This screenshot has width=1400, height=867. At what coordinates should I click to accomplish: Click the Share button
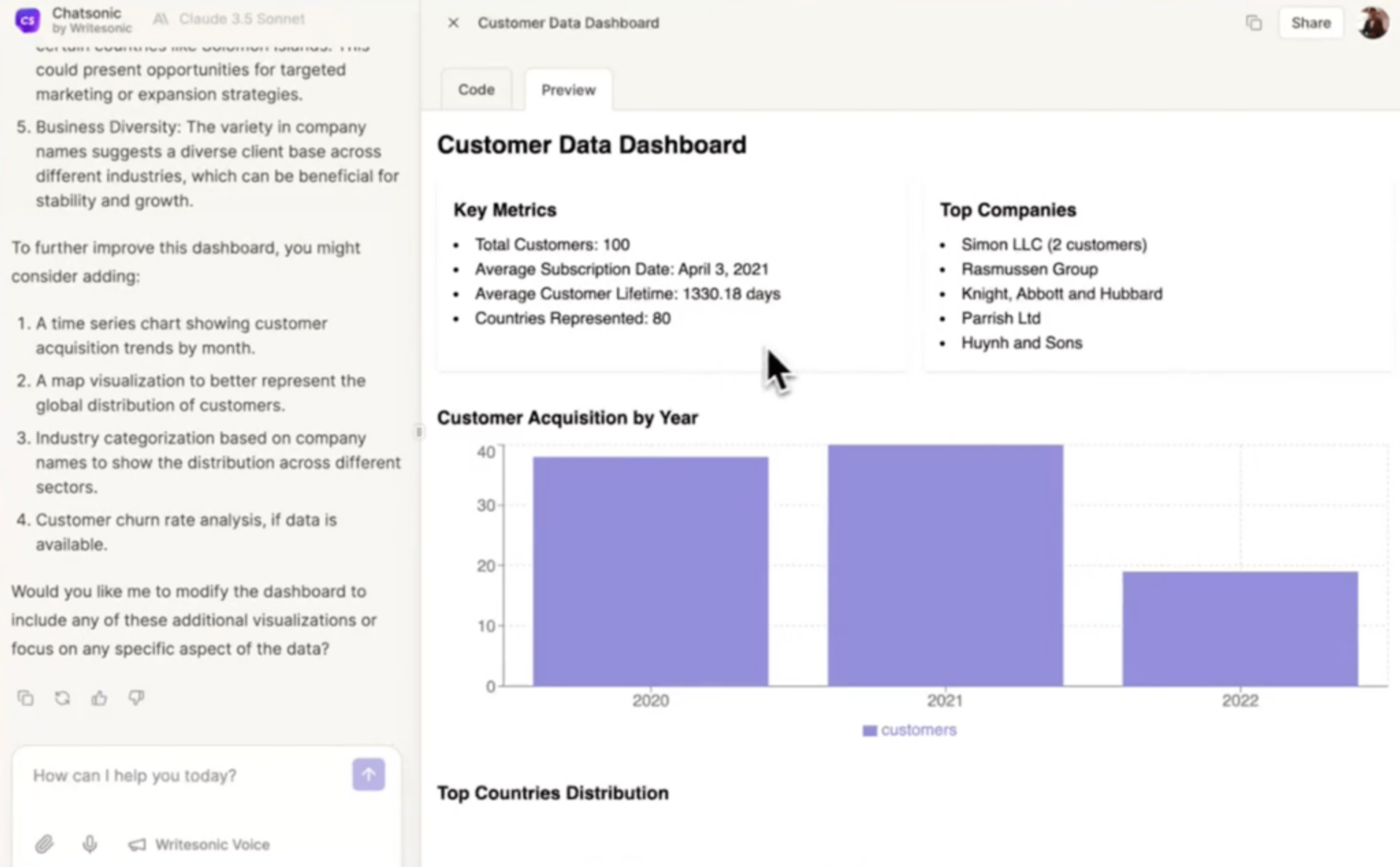pos(1310,23)
